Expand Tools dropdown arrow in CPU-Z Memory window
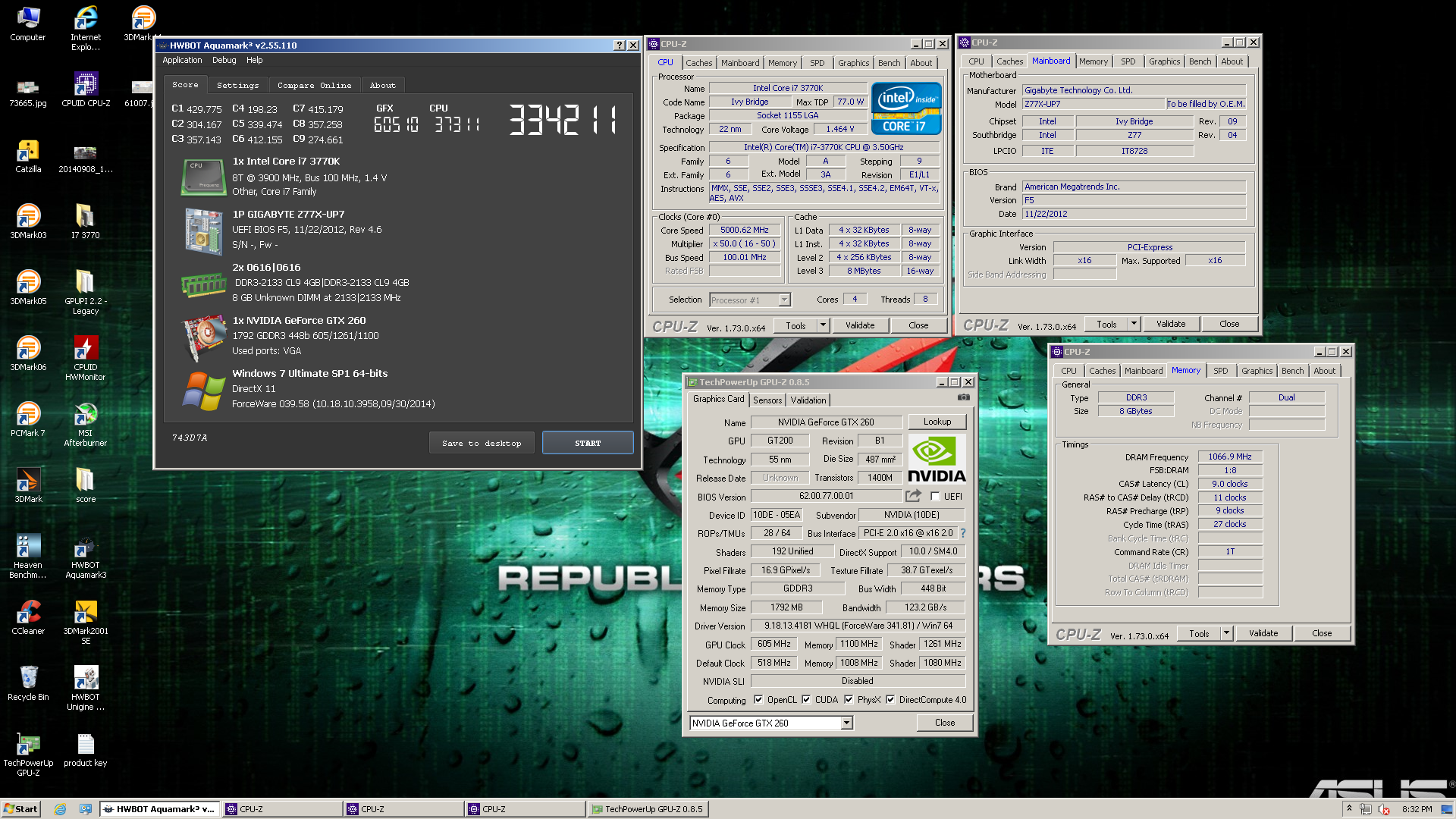The width and height of the screenshot is (1456, 819). [1226, 633]
